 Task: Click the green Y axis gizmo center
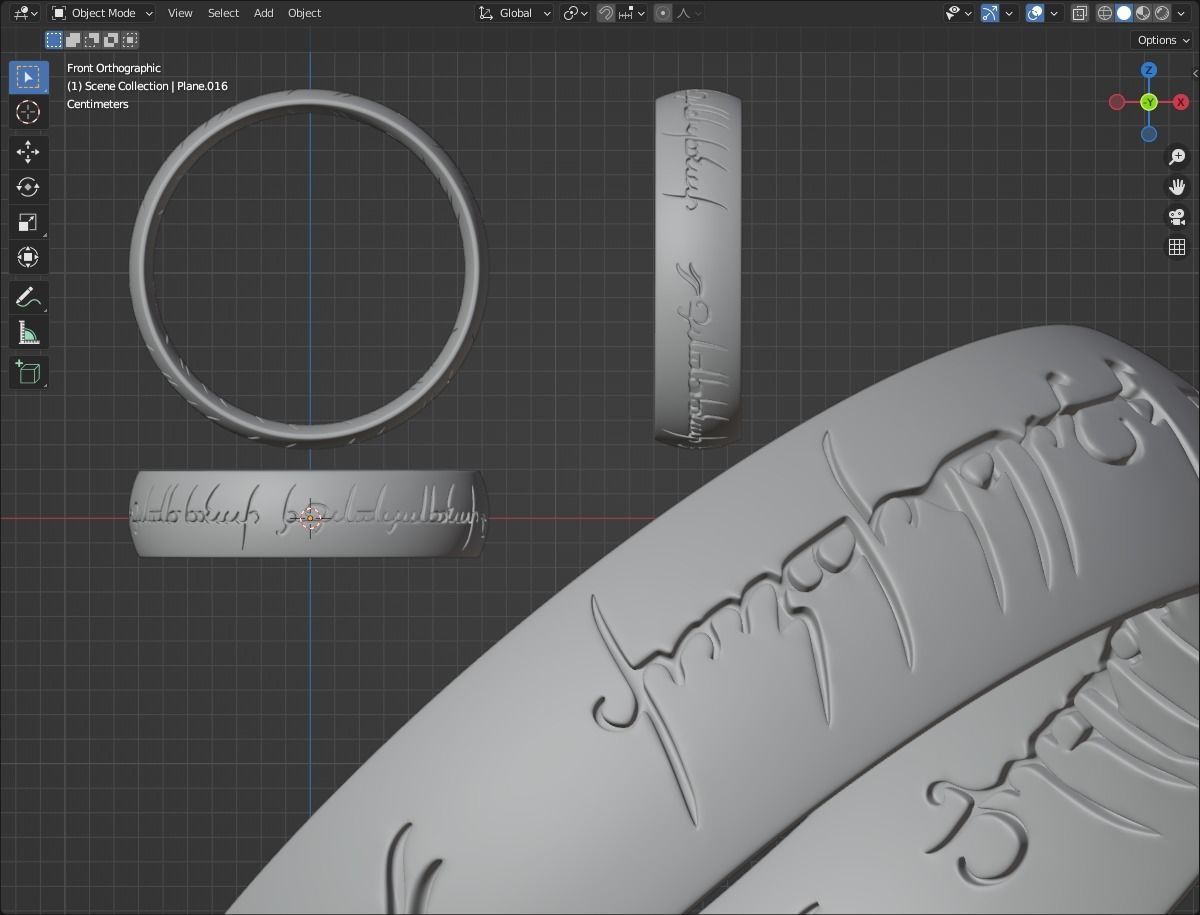tap(1149, 102)
